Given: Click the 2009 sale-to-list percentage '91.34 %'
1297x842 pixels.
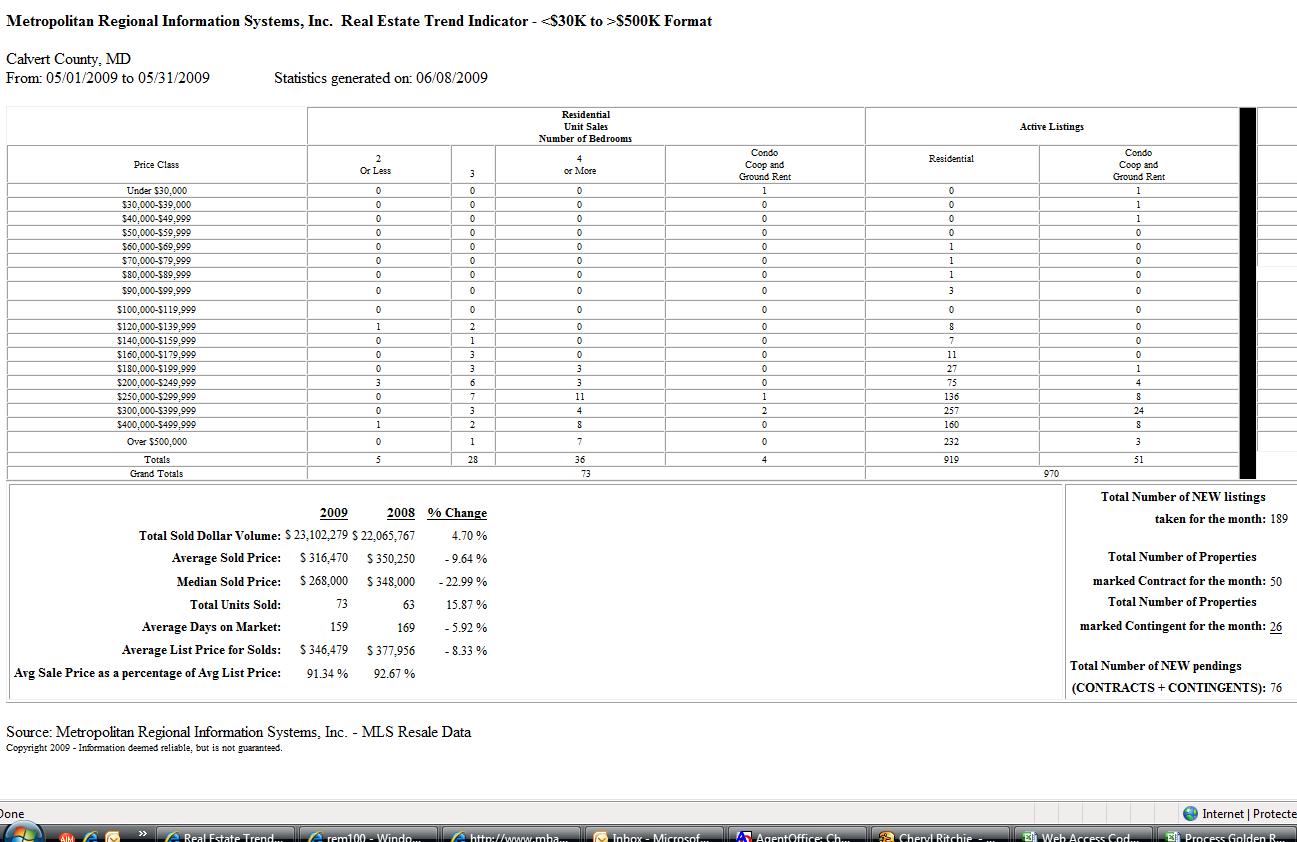Looking at the screenshot, I should tap(327, 673).
